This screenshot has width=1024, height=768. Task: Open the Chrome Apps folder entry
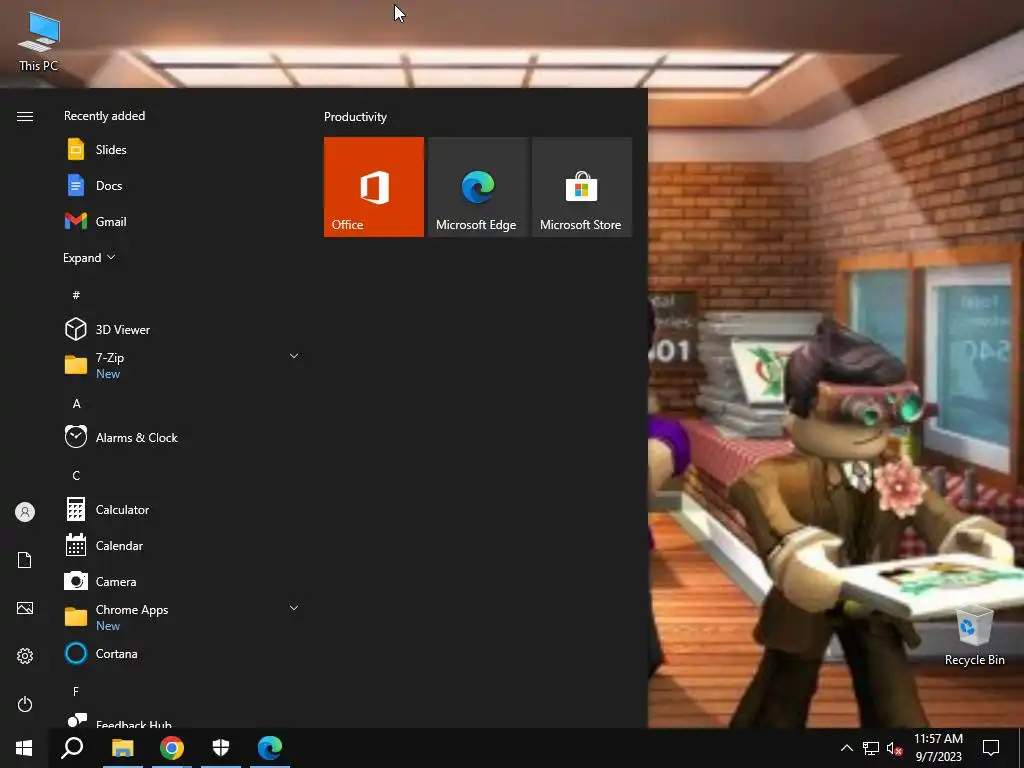click(183, 617)
